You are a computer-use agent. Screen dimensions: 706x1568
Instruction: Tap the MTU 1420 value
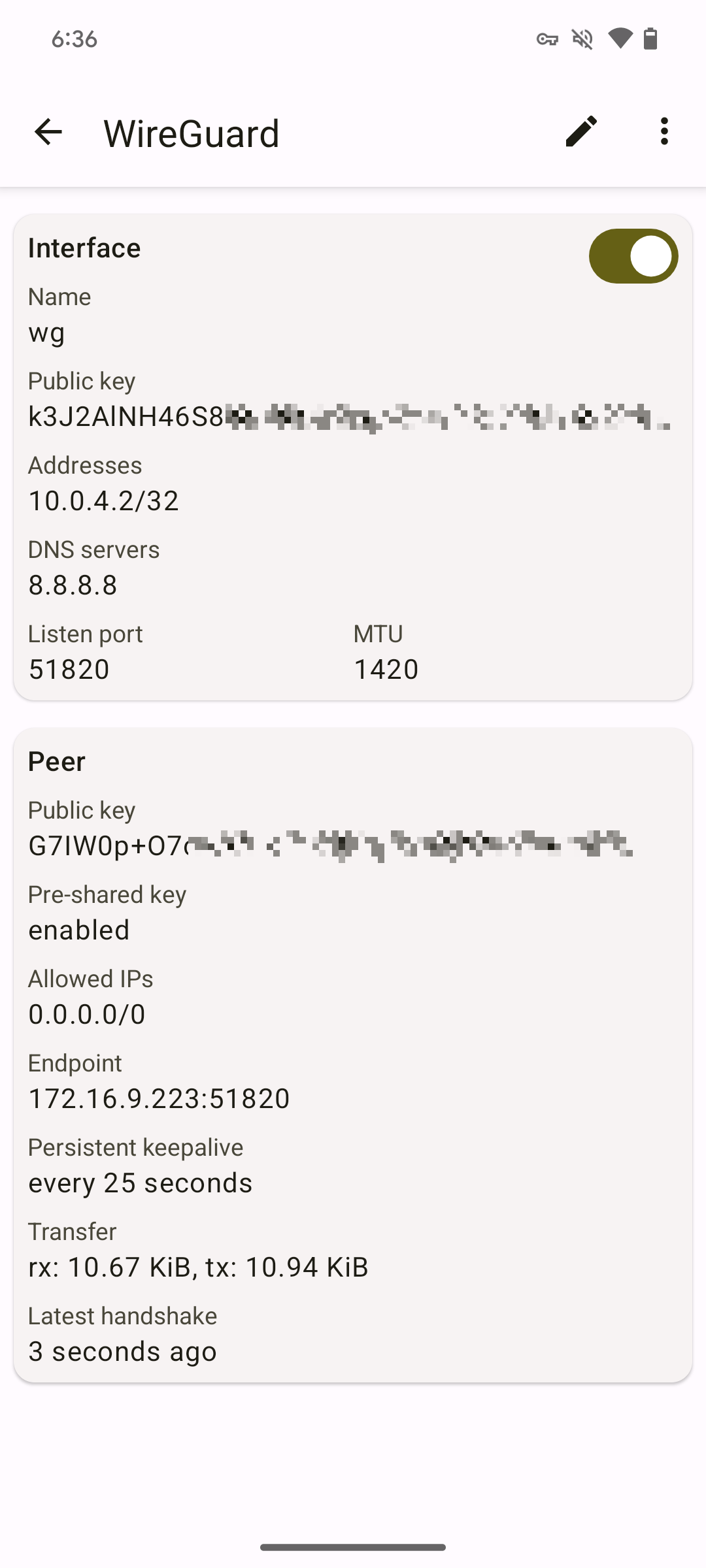point(386,670)
